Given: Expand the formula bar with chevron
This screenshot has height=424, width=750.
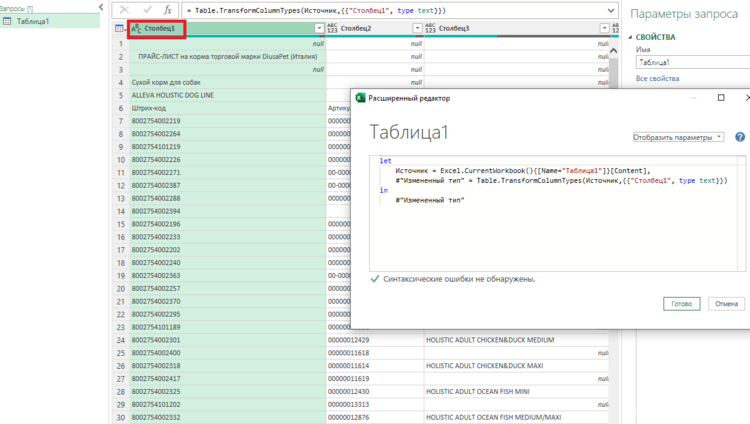Looking at the screenshot, I should tap(612, 9).
